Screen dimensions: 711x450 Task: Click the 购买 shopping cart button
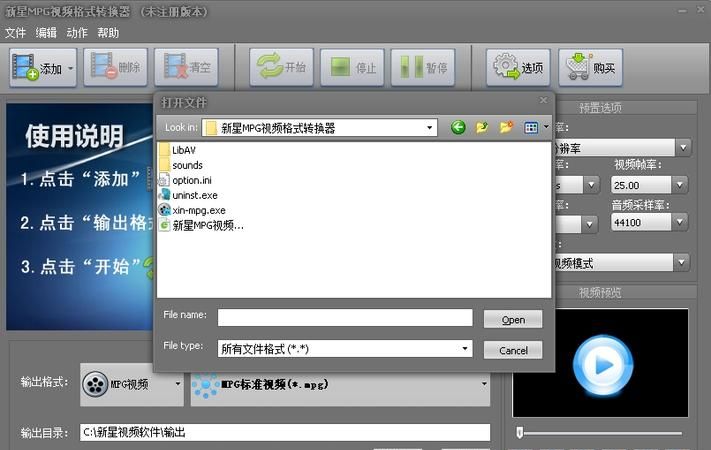click(x=590, y=68)
